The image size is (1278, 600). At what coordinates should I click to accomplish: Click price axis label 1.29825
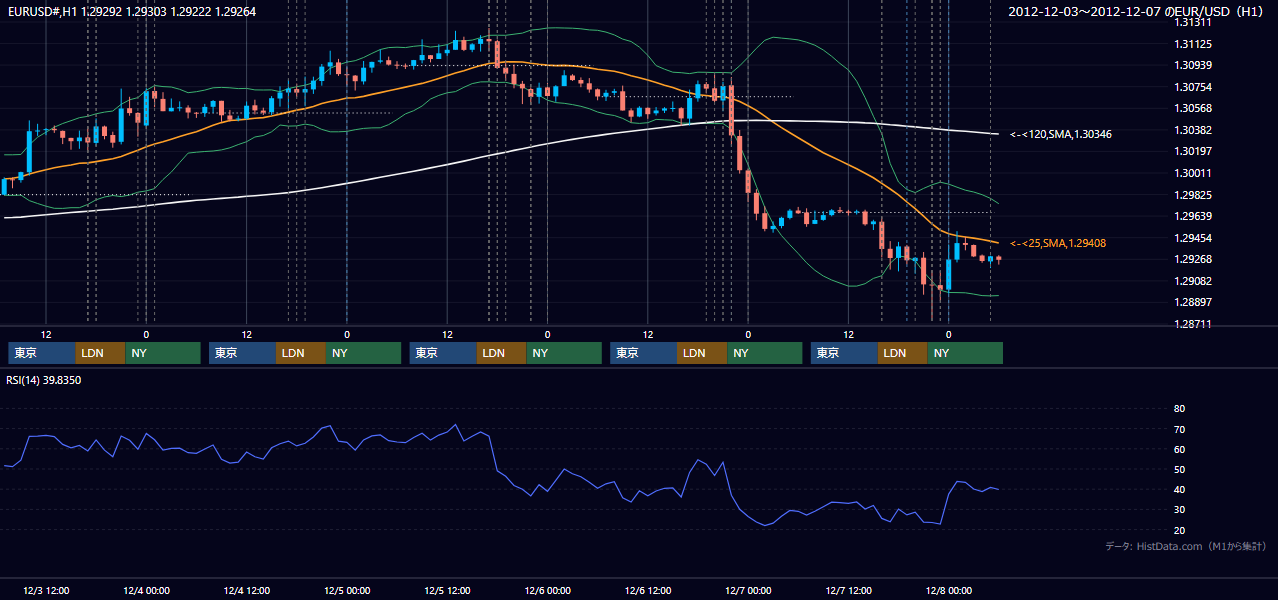(x=1192, y=195)
